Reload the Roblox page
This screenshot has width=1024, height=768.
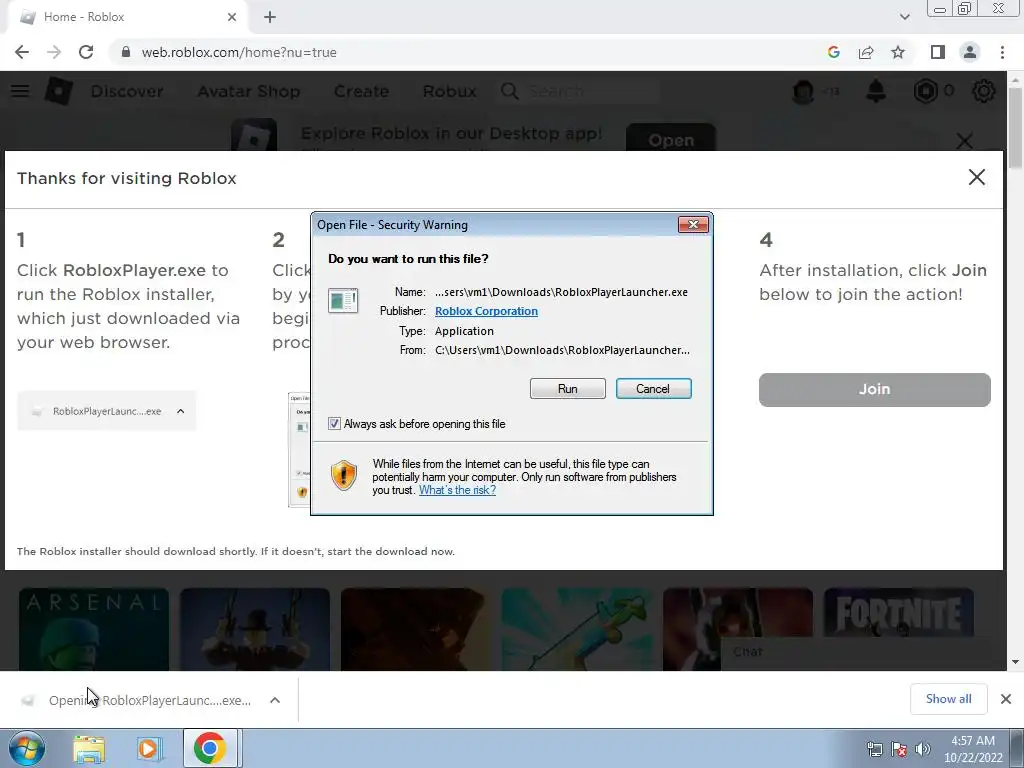coord(86,52)
